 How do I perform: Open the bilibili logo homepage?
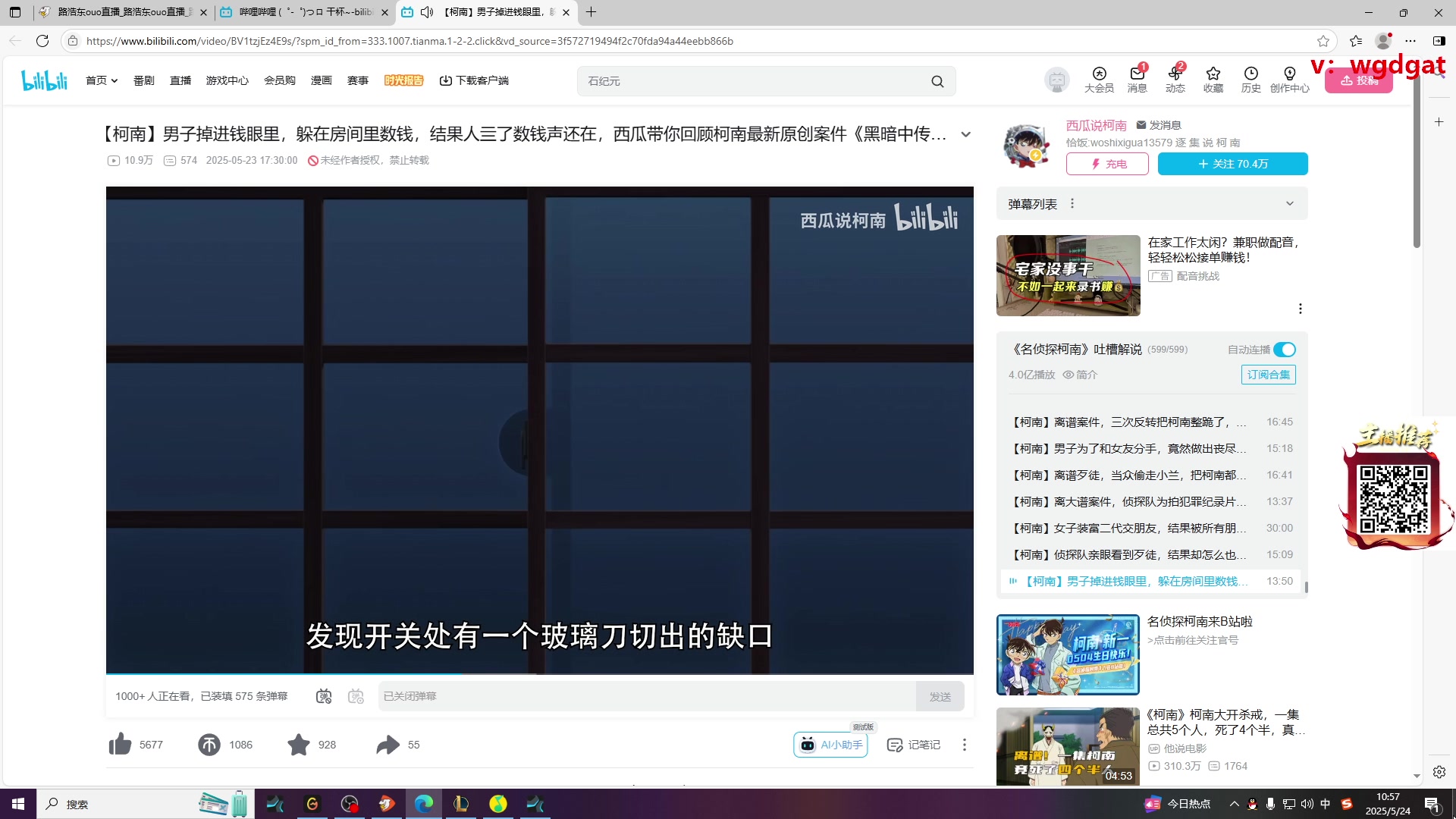coord(44,80)
